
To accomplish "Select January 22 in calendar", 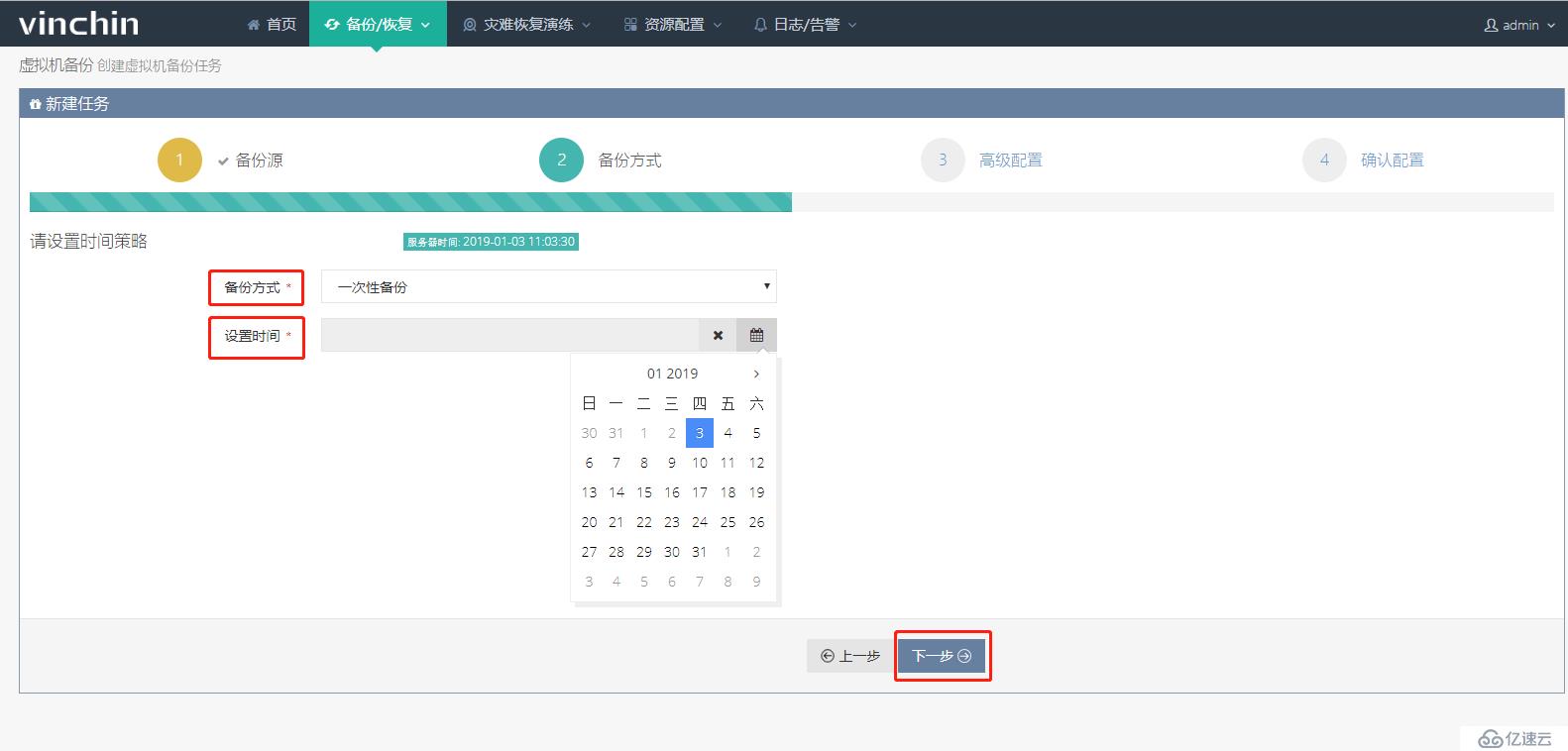I will point(644,522).
